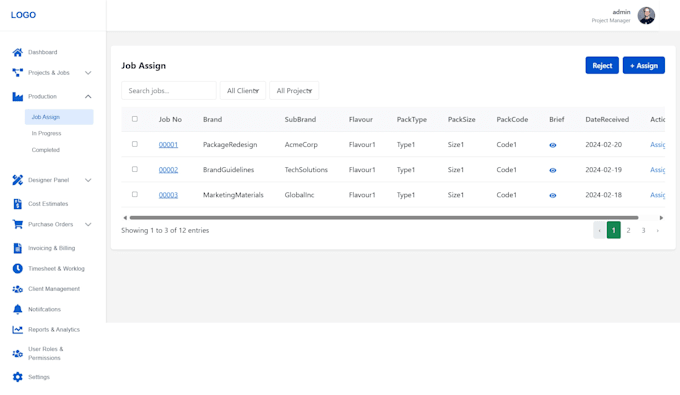Screen dimensions: 680x395
Task: Open the All Clients dropdown
Action: (x=243, y=91)
